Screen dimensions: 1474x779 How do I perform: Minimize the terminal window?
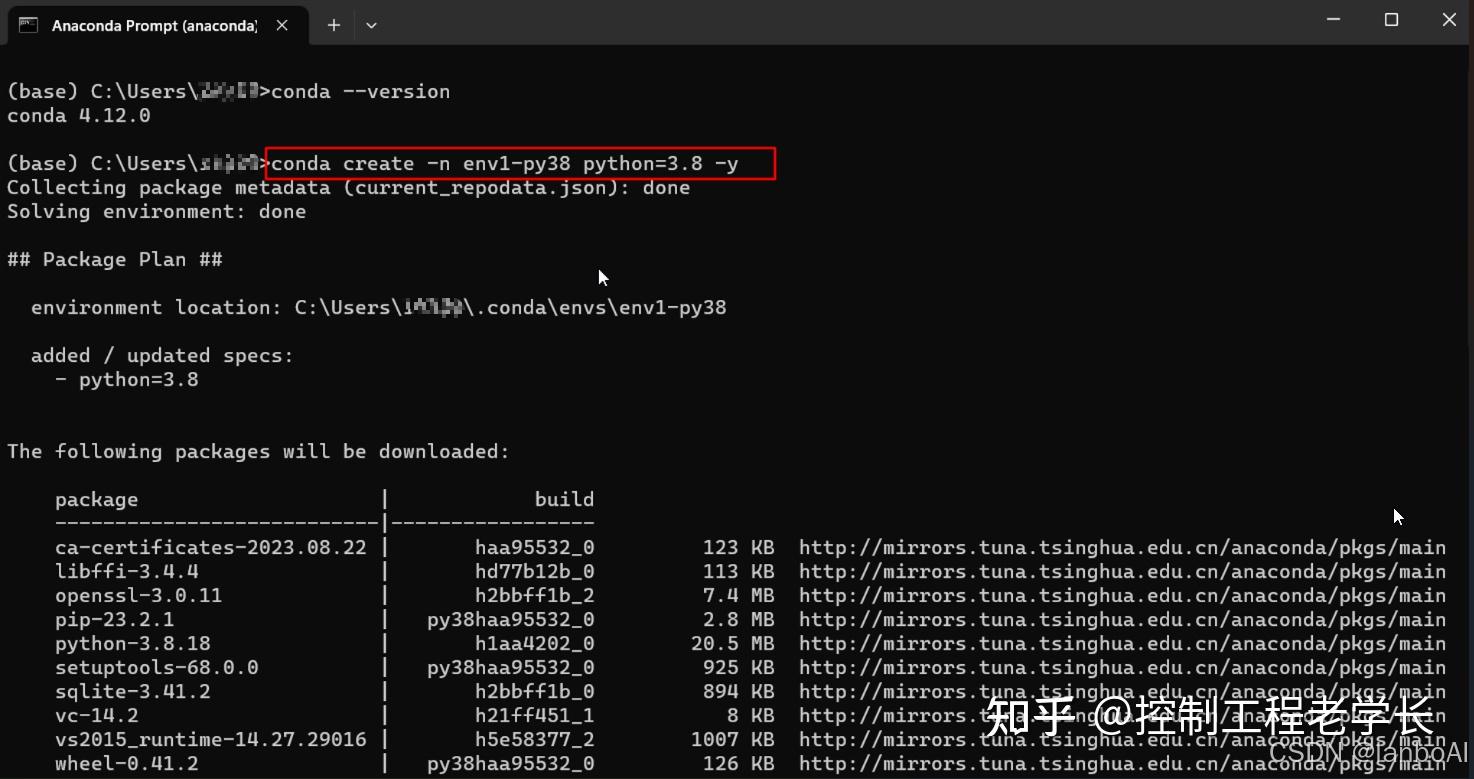pyautogui.click(x=1334, y=19)
